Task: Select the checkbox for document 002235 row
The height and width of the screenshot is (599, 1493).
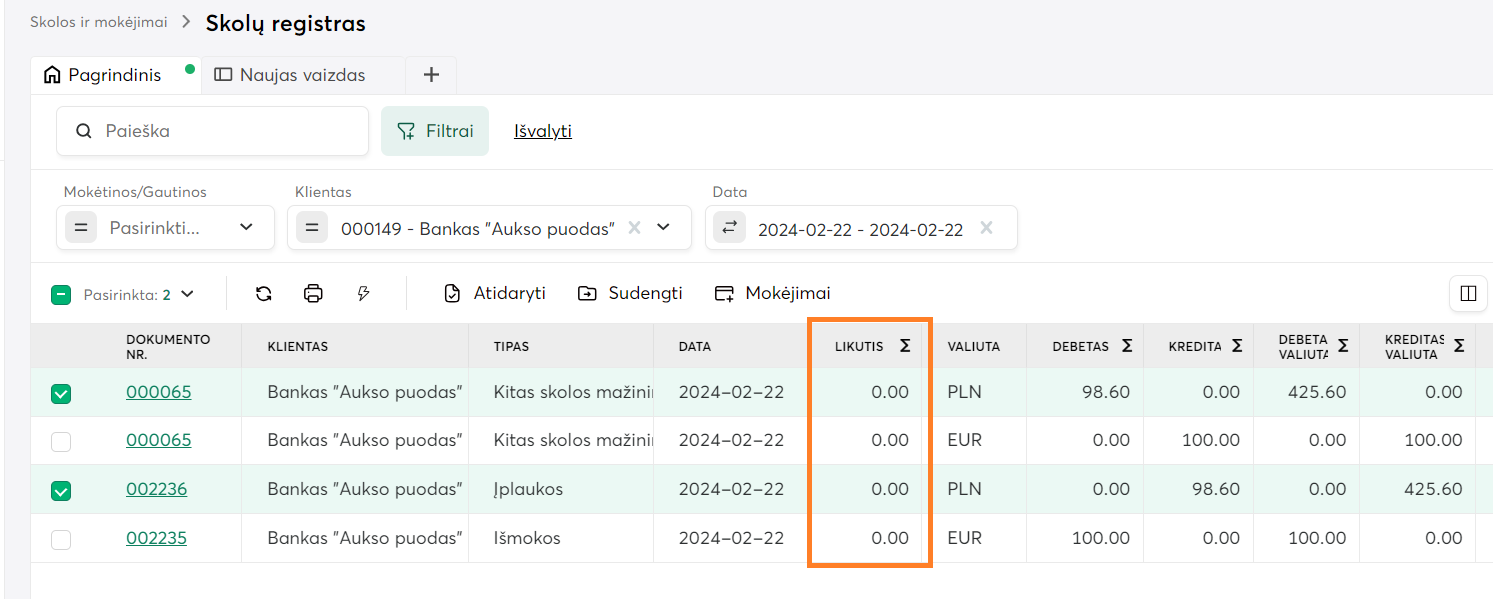Action: [61, 539]
